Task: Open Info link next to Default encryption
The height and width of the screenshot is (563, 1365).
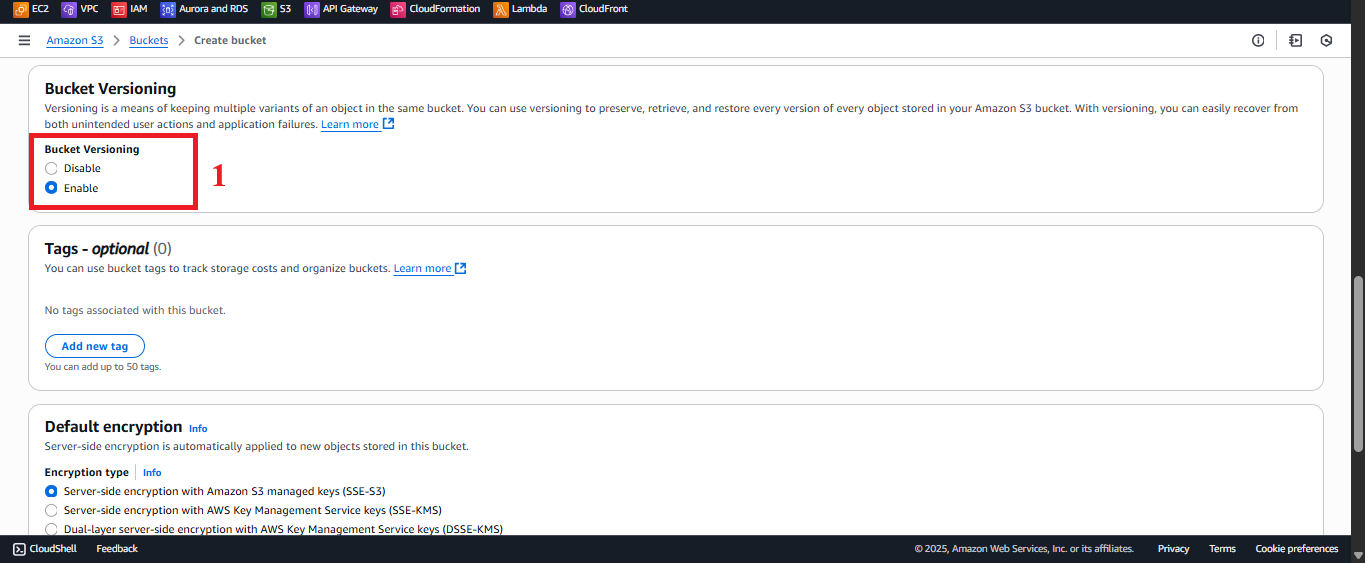Action: tap(198, 428)
